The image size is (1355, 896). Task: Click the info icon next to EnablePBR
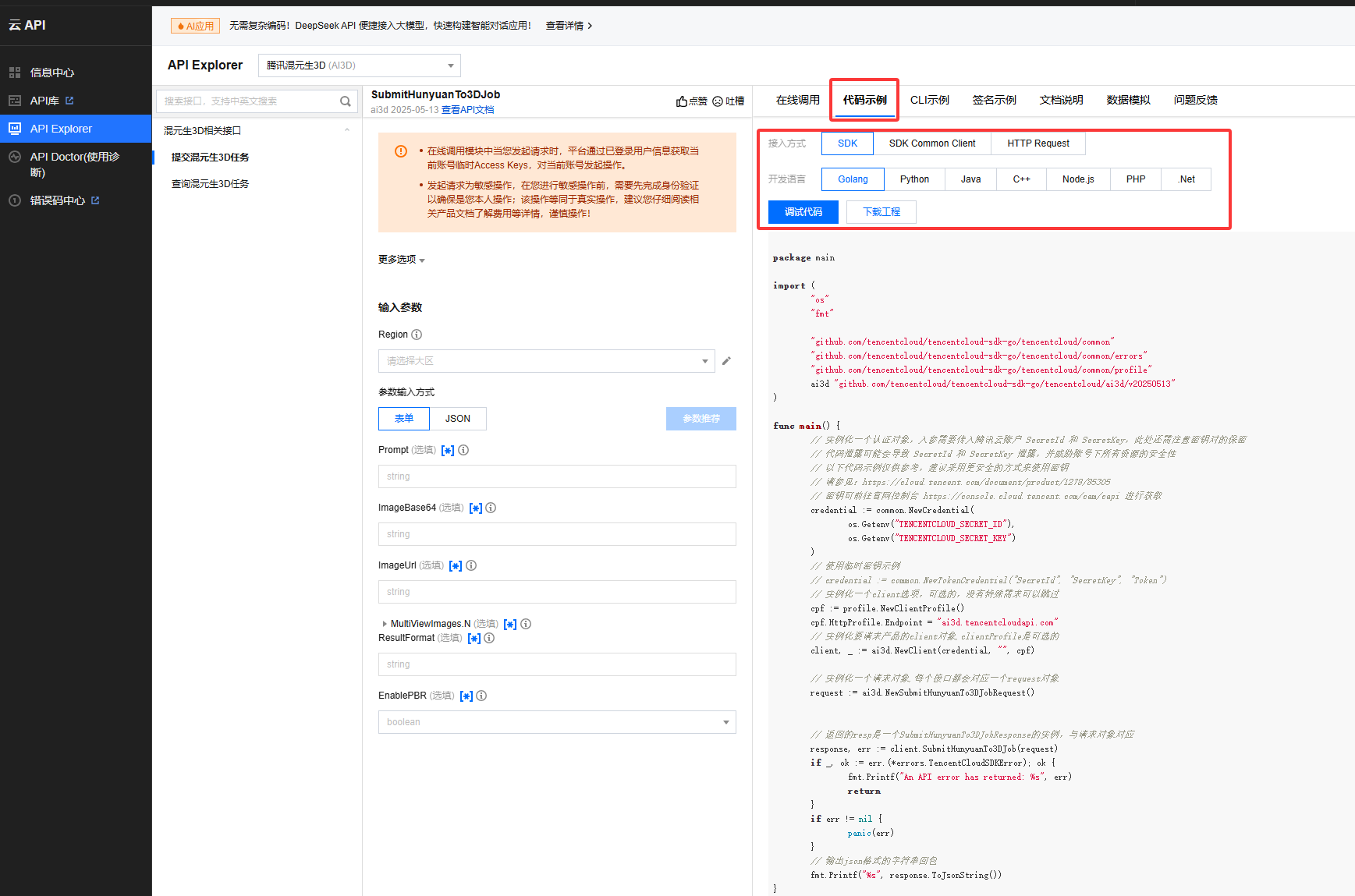pos(481,696)
